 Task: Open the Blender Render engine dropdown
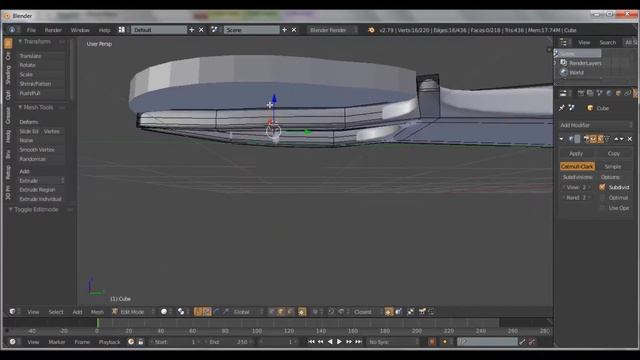pos(333,30)
